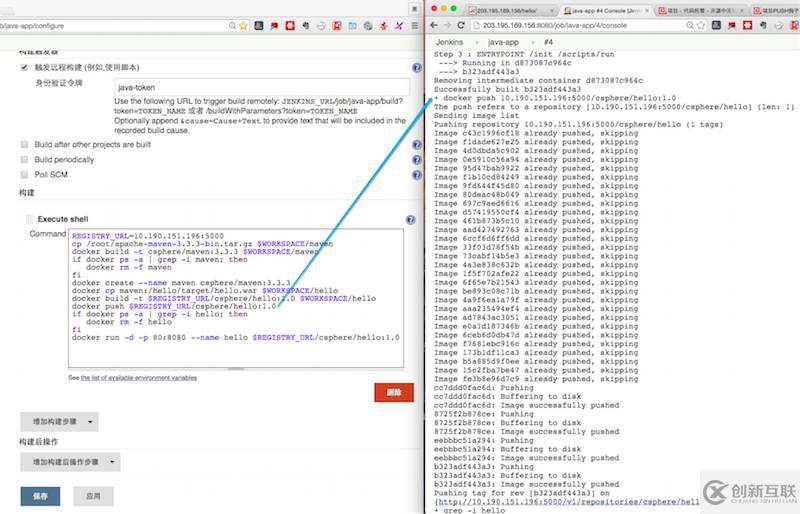Click the 'cc7ddd0fac6d: Image successfully pushed' line
Screen dimensions: 800x514
tap(527, 405)
